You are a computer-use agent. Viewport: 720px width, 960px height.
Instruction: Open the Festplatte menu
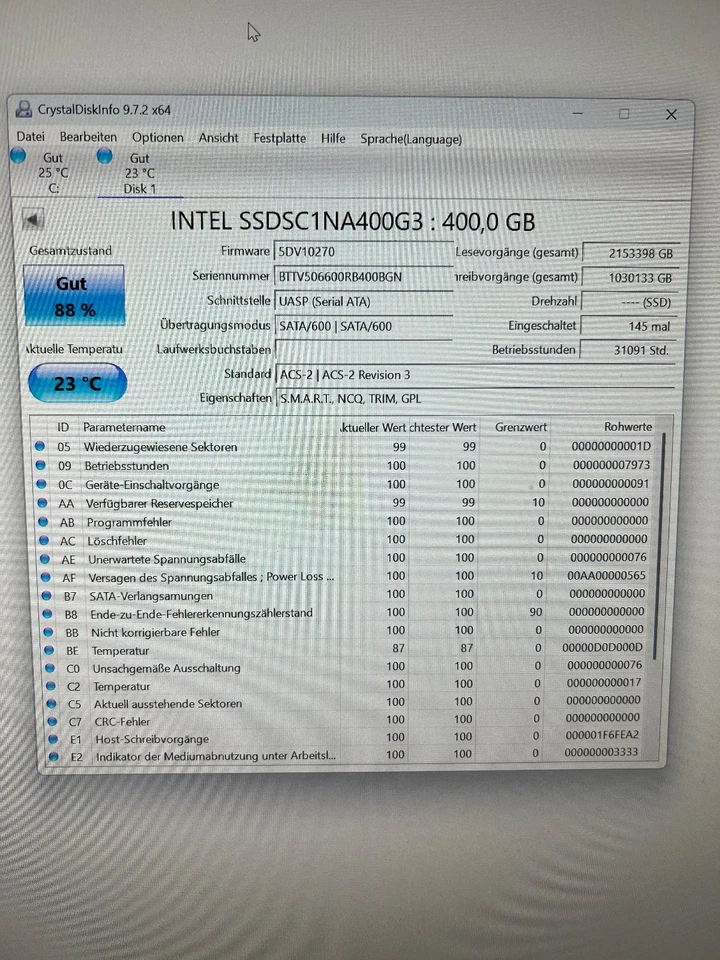[x=280, y=138]
